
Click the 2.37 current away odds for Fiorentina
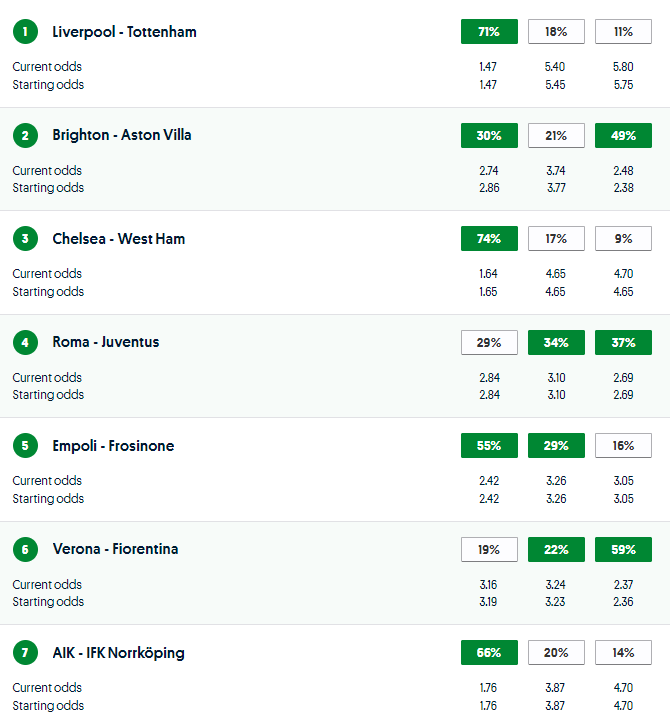click(x=623, y=585)
